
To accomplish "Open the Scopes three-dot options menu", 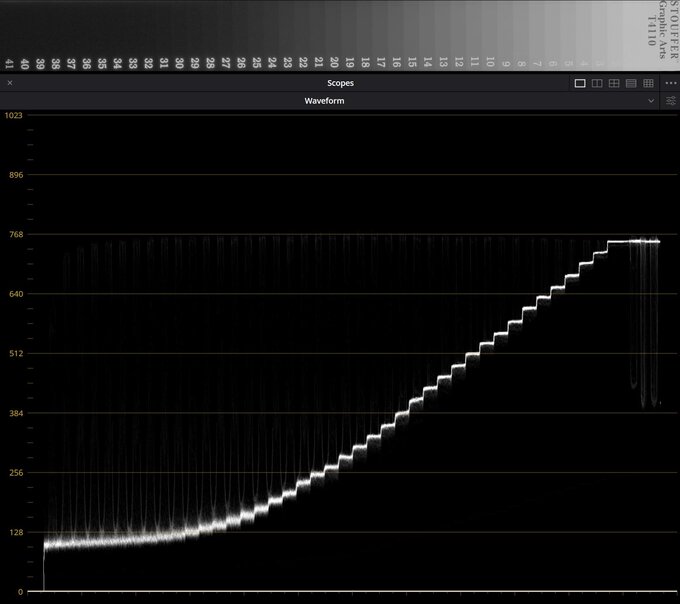I will [670, 83].
